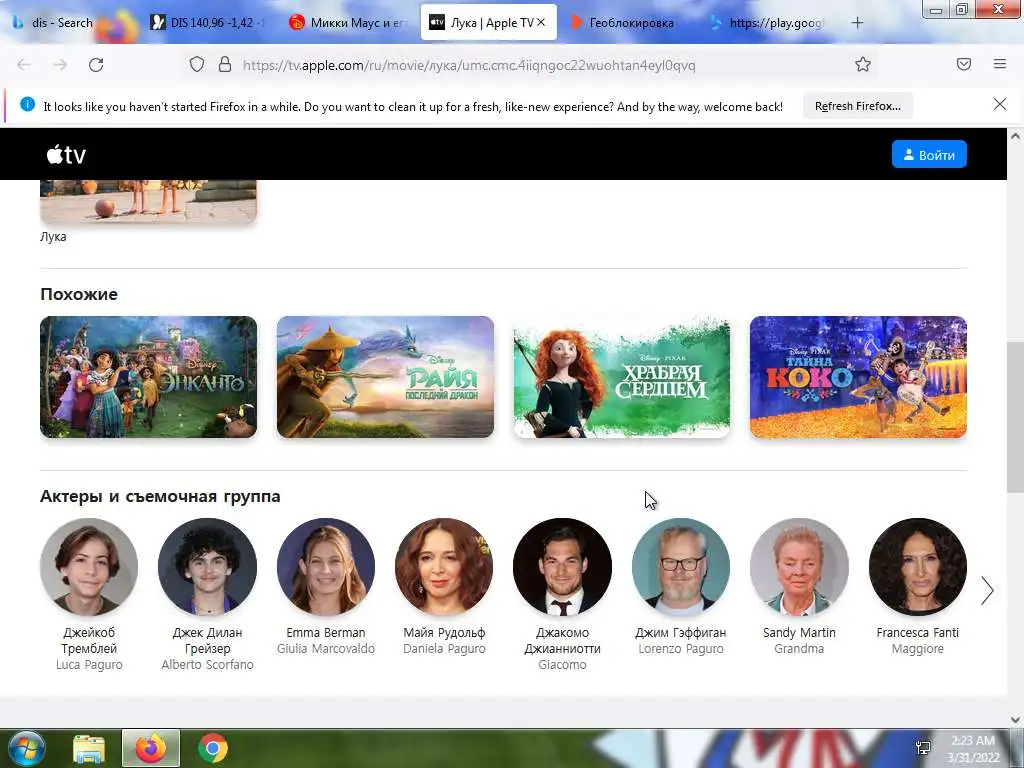This screenshot has height=768, width=1024.
Task: Click the Похожие section heading
Action: pos(79,295)
